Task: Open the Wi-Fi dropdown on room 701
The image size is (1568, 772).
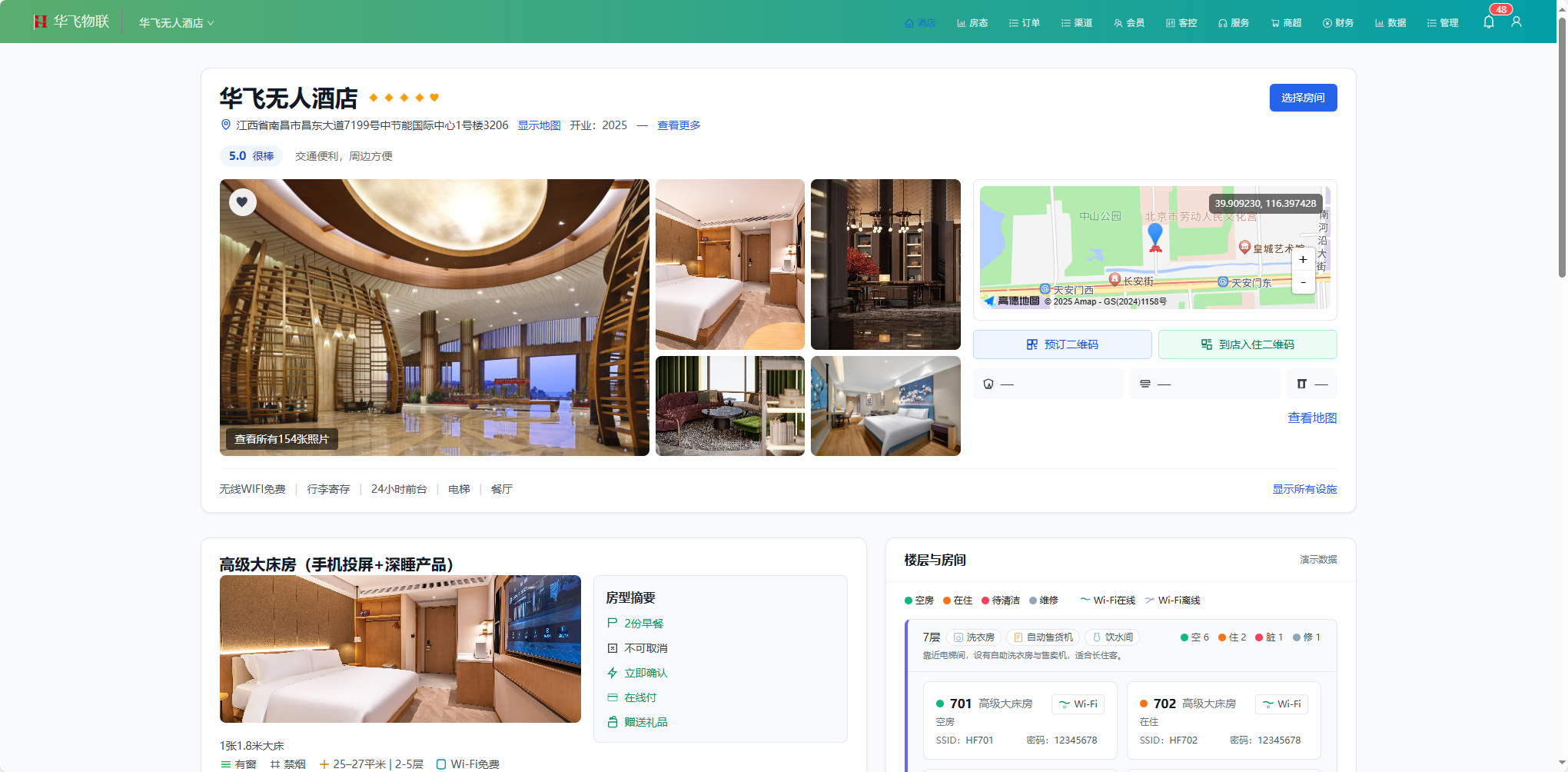Action: (x=1077, y=704)
